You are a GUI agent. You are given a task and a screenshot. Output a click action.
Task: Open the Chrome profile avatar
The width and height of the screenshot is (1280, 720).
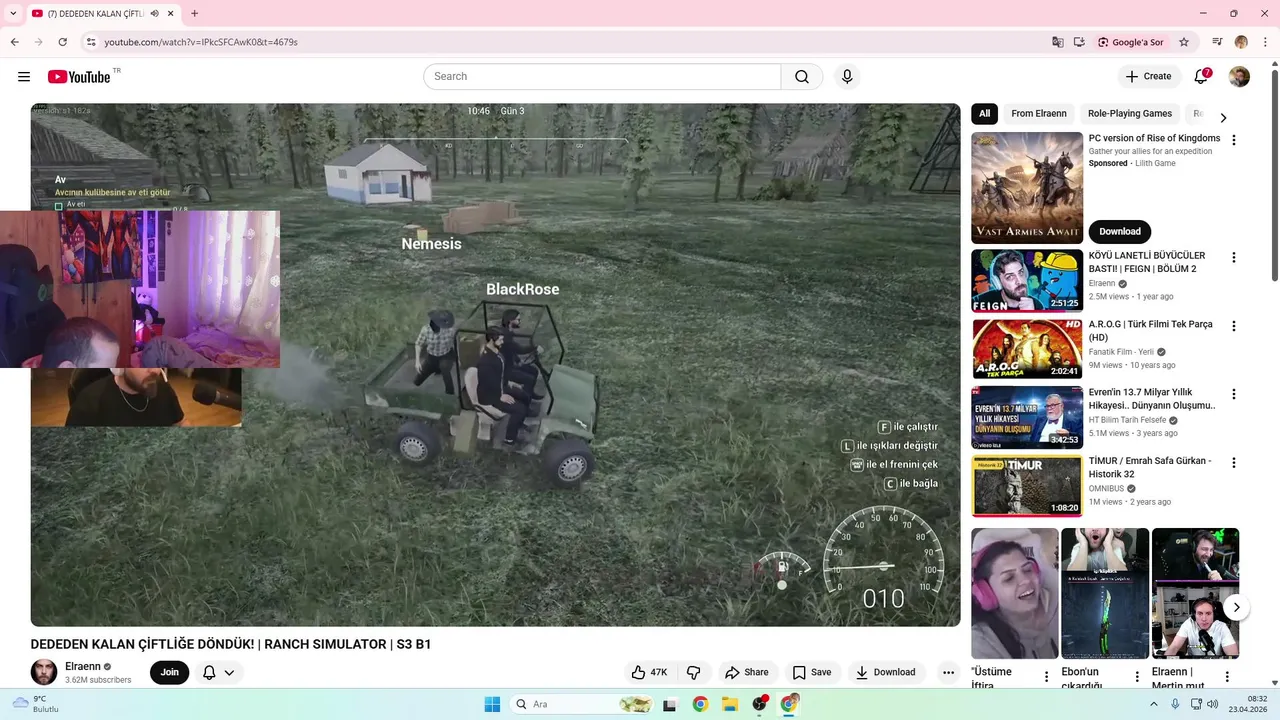1241,42
